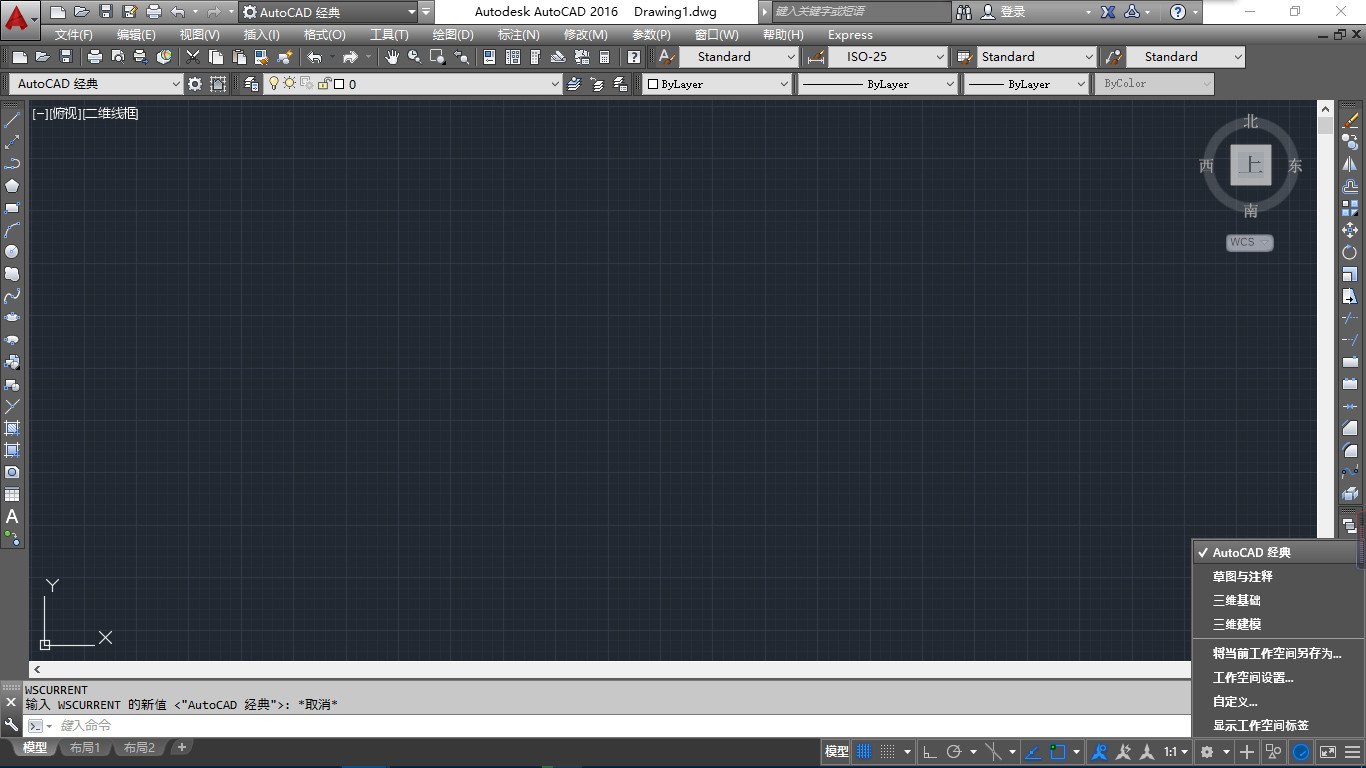Open the 绘图(D) menu
The image size is (1366, 768).
[x=453, y=34]
